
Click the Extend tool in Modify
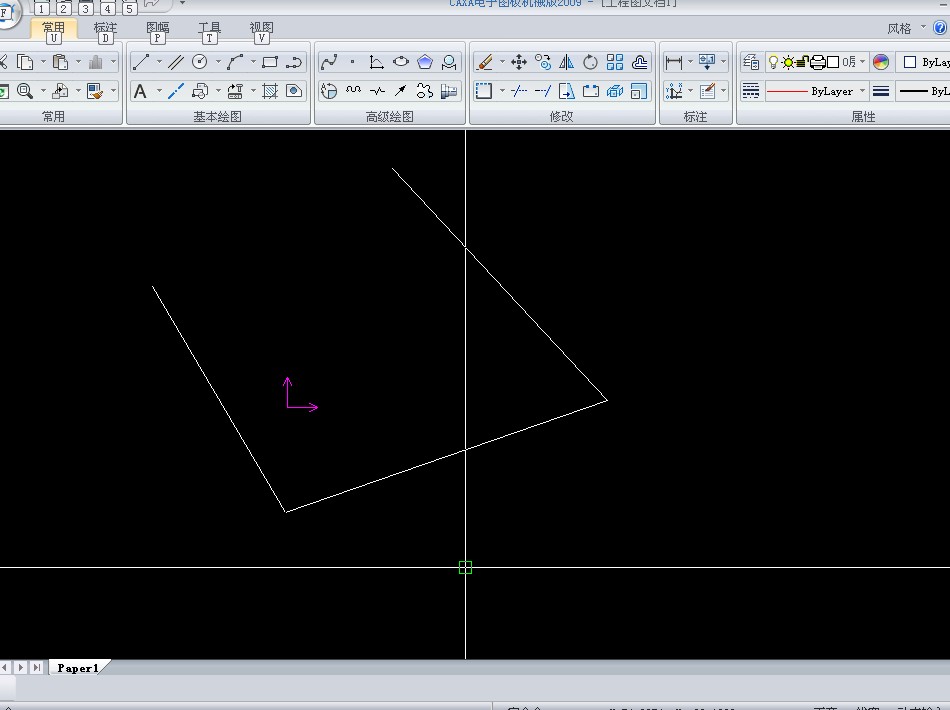543,91
